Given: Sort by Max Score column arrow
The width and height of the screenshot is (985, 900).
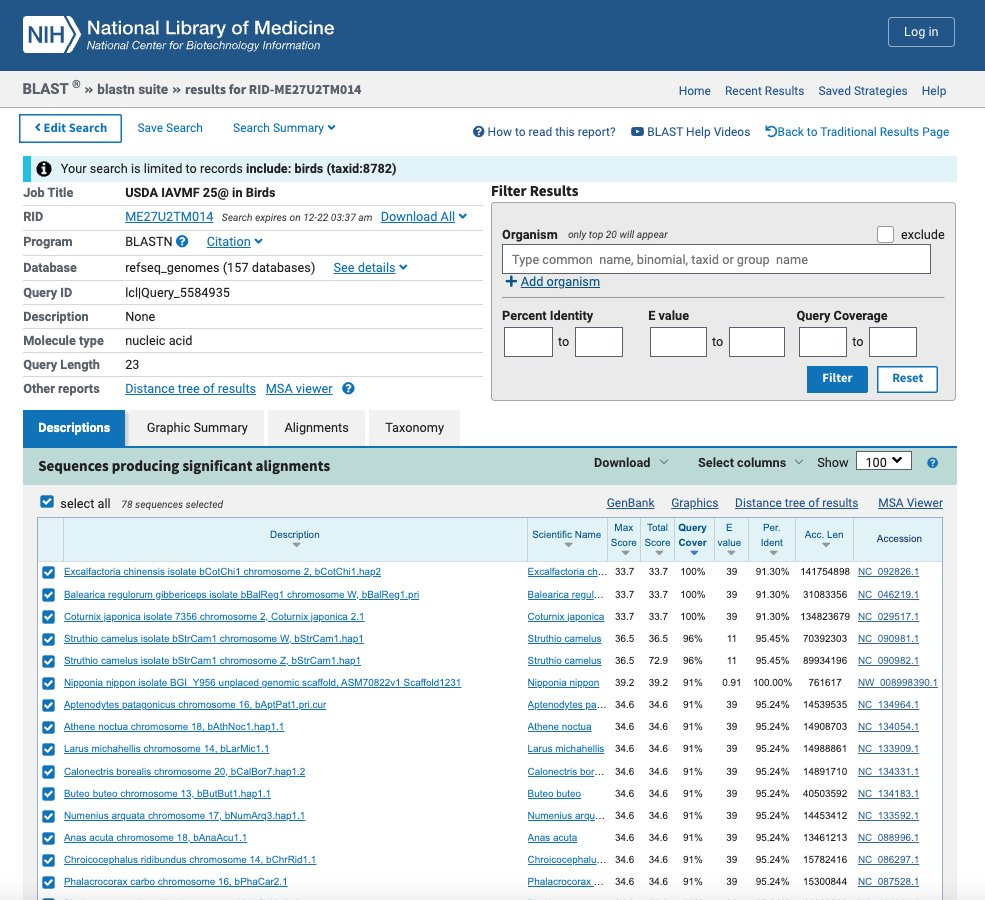Looking at the screenshot, I should pos(625,553).
